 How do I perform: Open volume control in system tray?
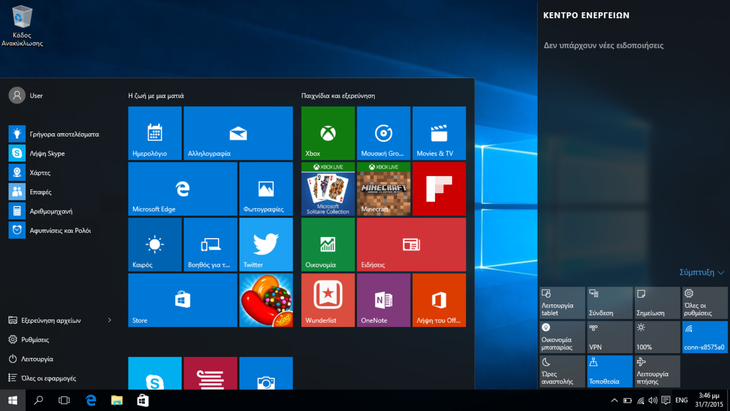pos(653,400)
